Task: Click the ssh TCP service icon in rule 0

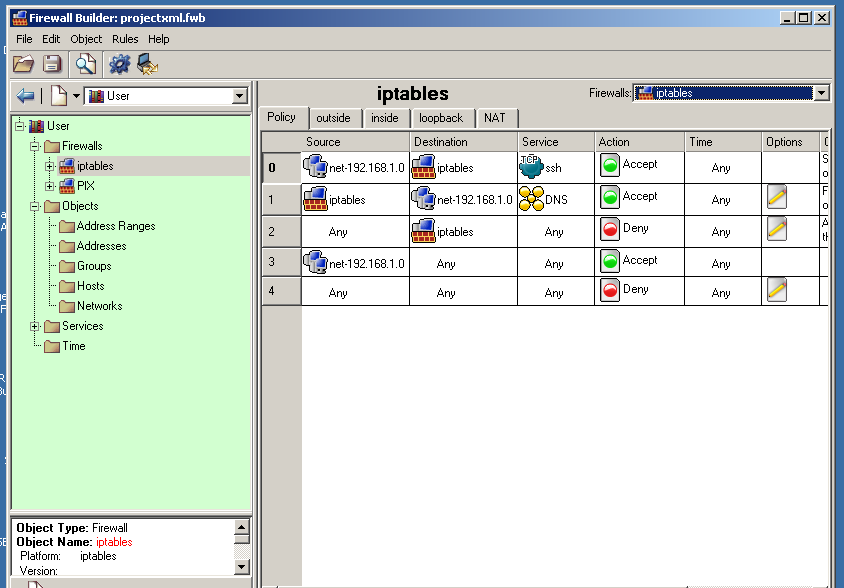Action: click(531, 167)
